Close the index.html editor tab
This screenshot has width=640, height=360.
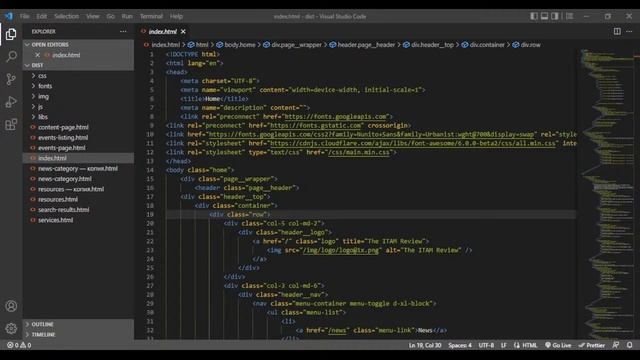click(183, 31)
